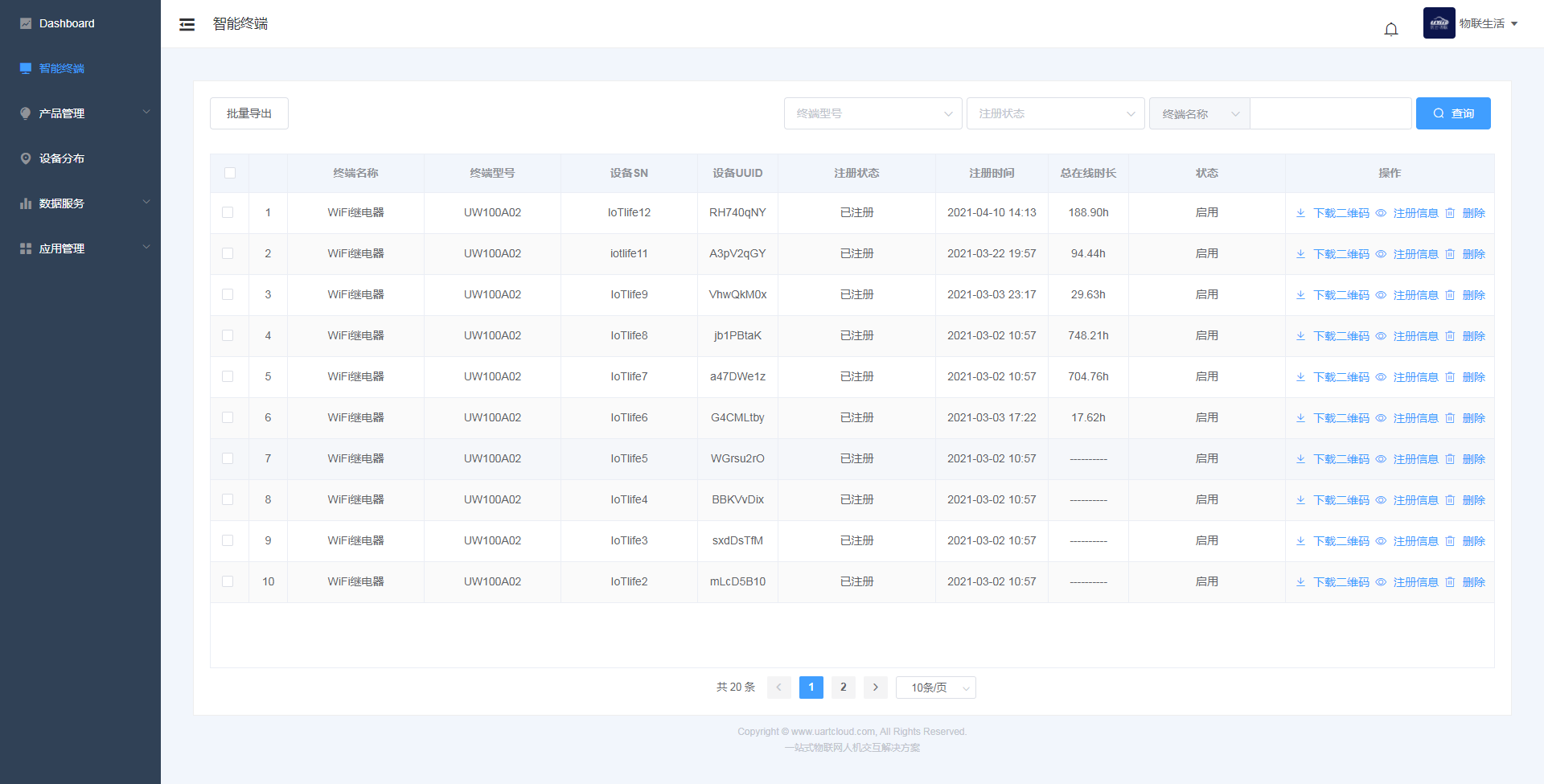The image size is (1544, 784).
Task: Open 产品管理 menu item
Action: pyautogui.click(x=80, y=113)
